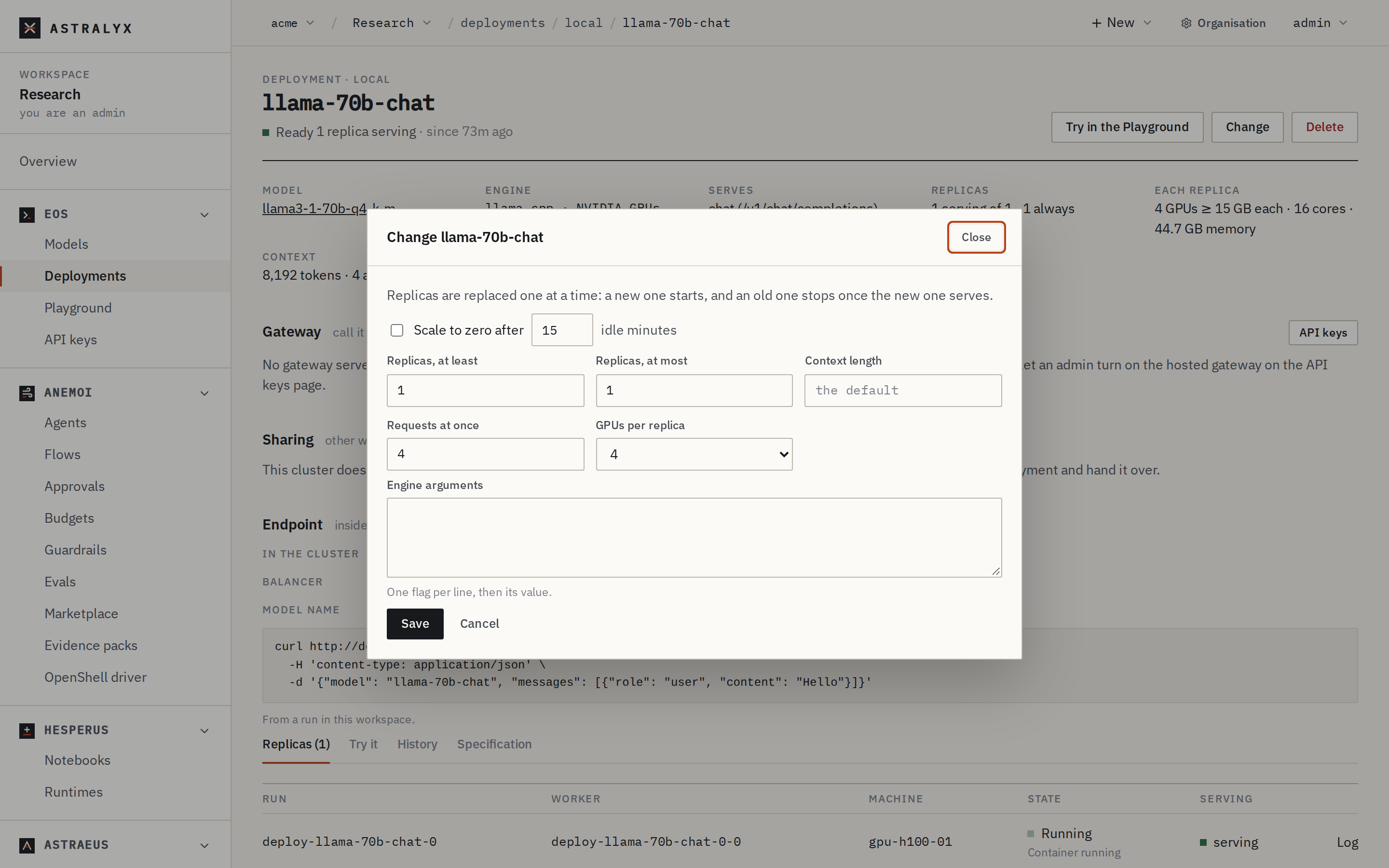Open the admin user menu
The width and height of the screenshot is (1389, 868).
[1320, 23]
